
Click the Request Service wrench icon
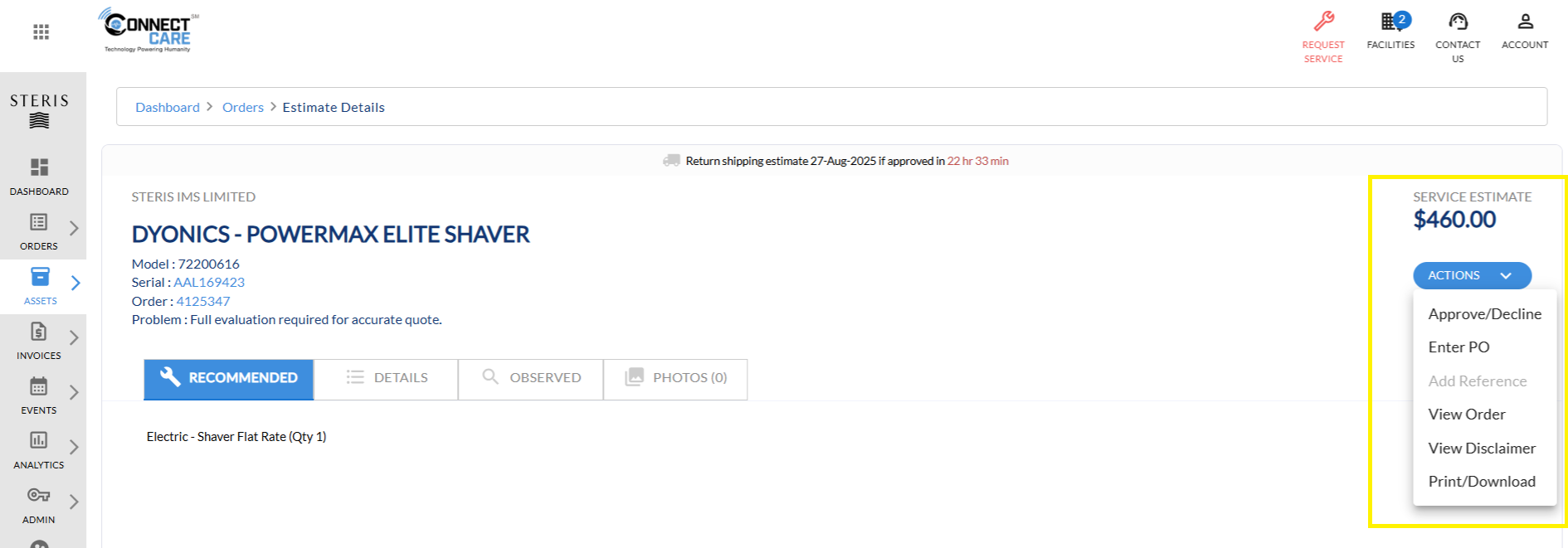pyautogui.click(x=1324, y=21)
